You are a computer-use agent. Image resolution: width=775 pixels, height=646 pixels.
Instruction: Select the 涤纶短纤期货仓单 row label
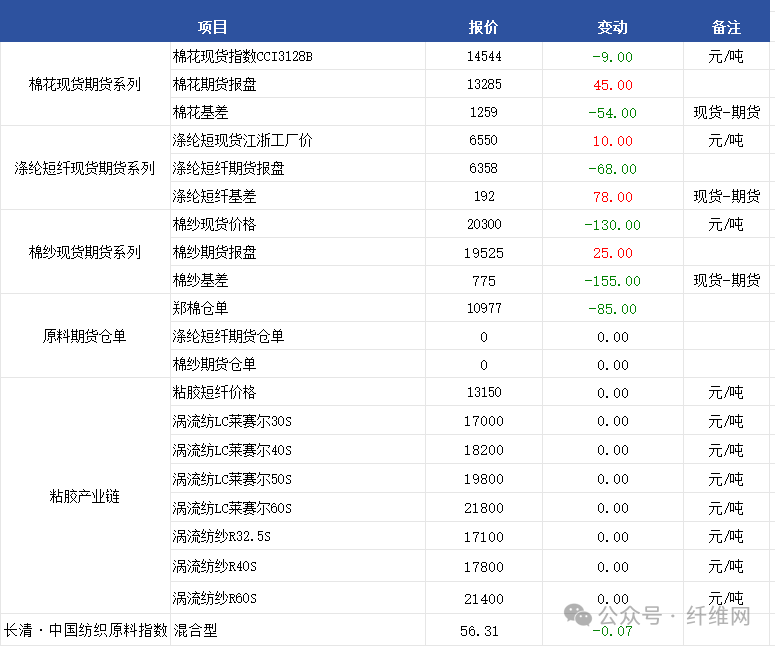point(229,337)
